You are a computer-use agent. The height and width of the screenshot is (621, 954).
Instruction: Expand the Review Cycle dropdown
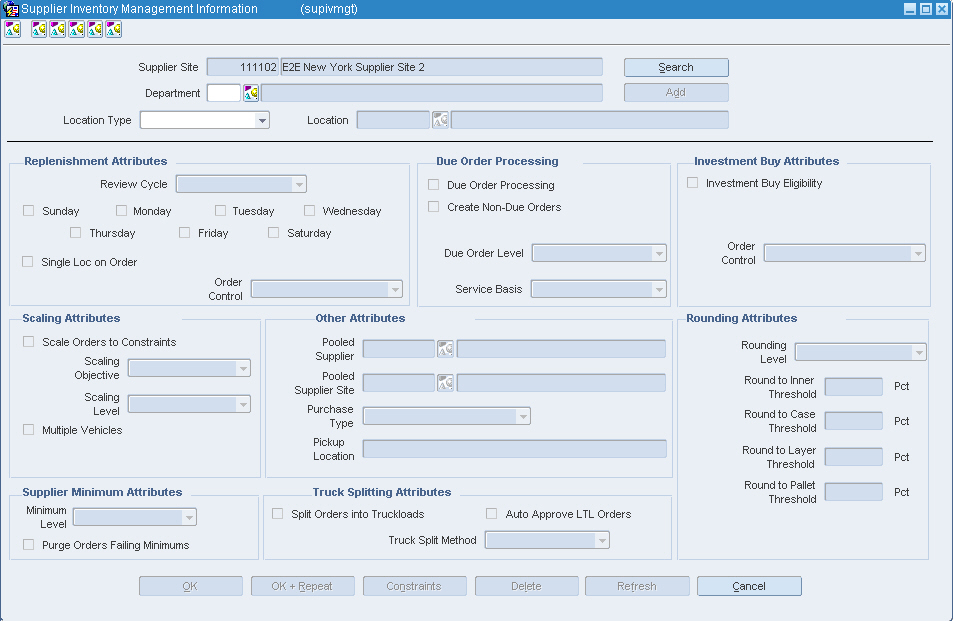(241, 184)
